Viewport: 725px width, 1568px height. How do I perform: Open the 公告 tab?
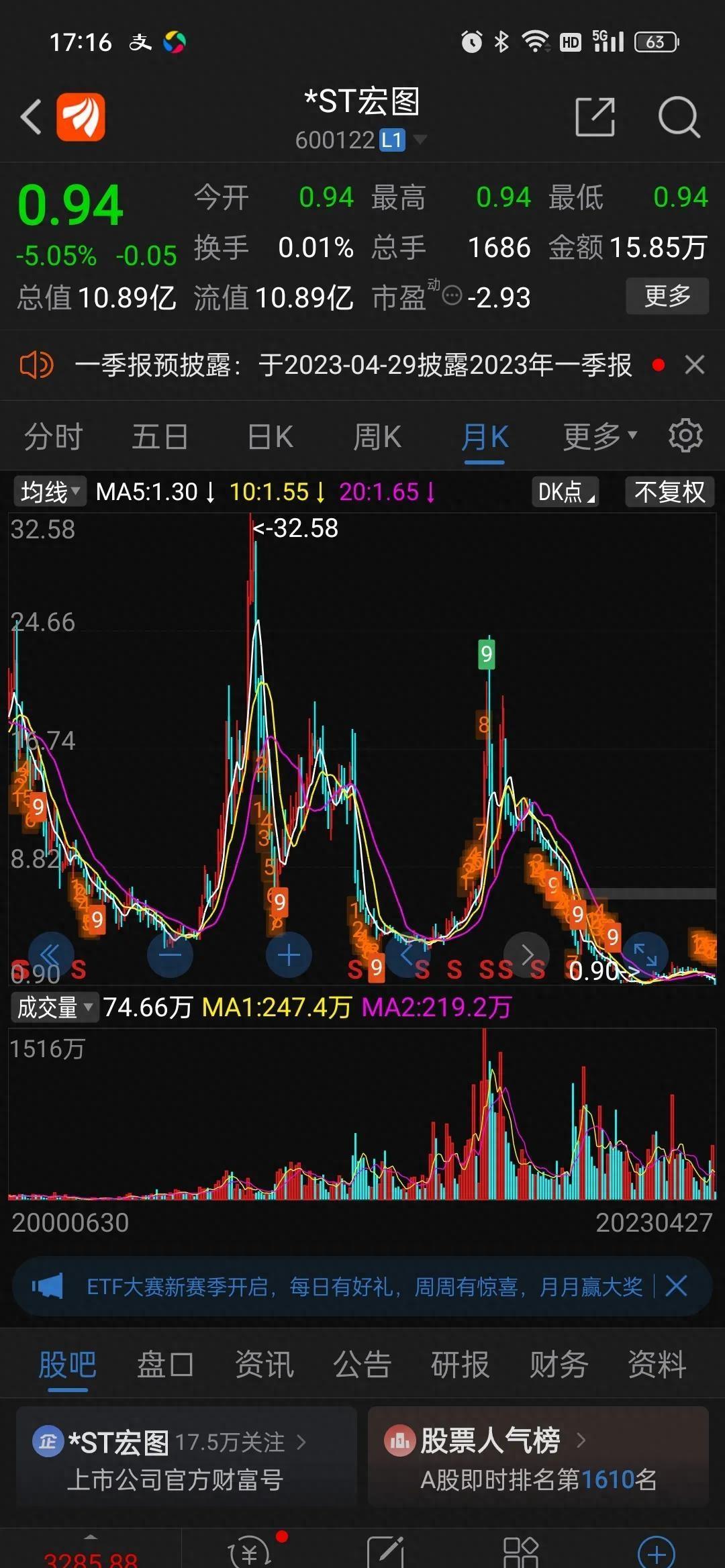pos(362,1365)
